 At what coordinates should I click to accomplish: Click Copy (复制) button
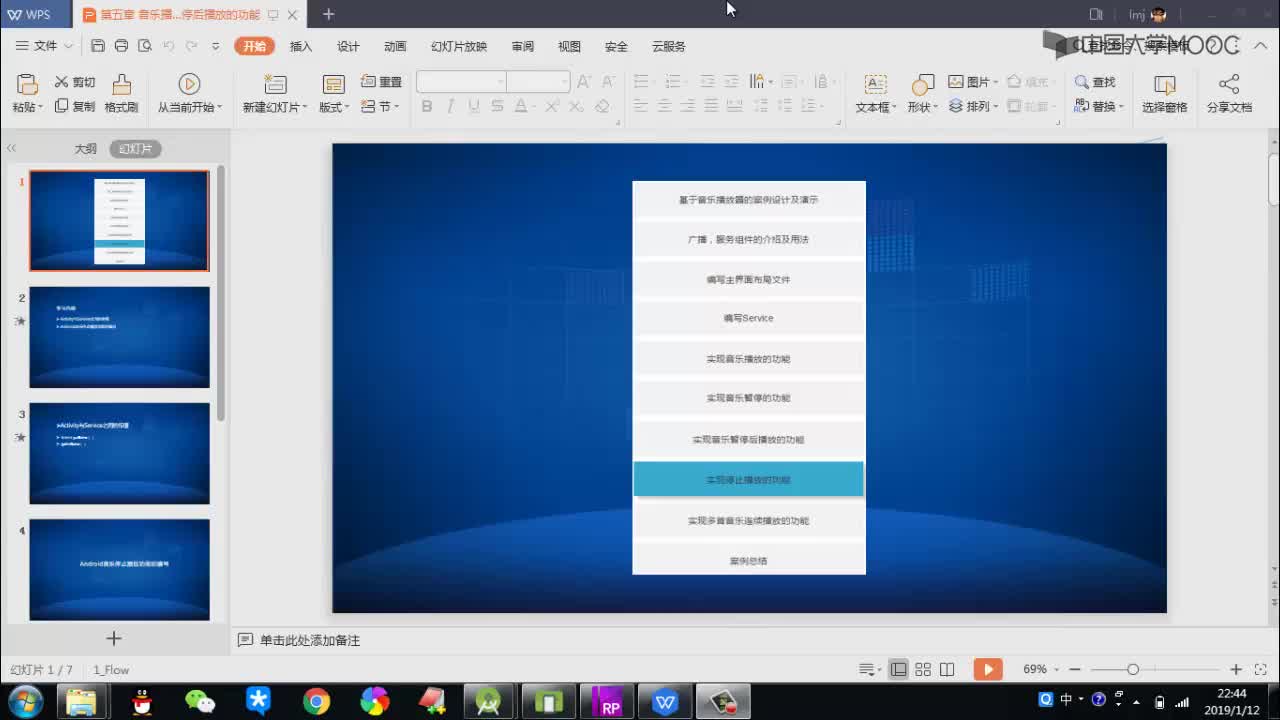[75, 106]
